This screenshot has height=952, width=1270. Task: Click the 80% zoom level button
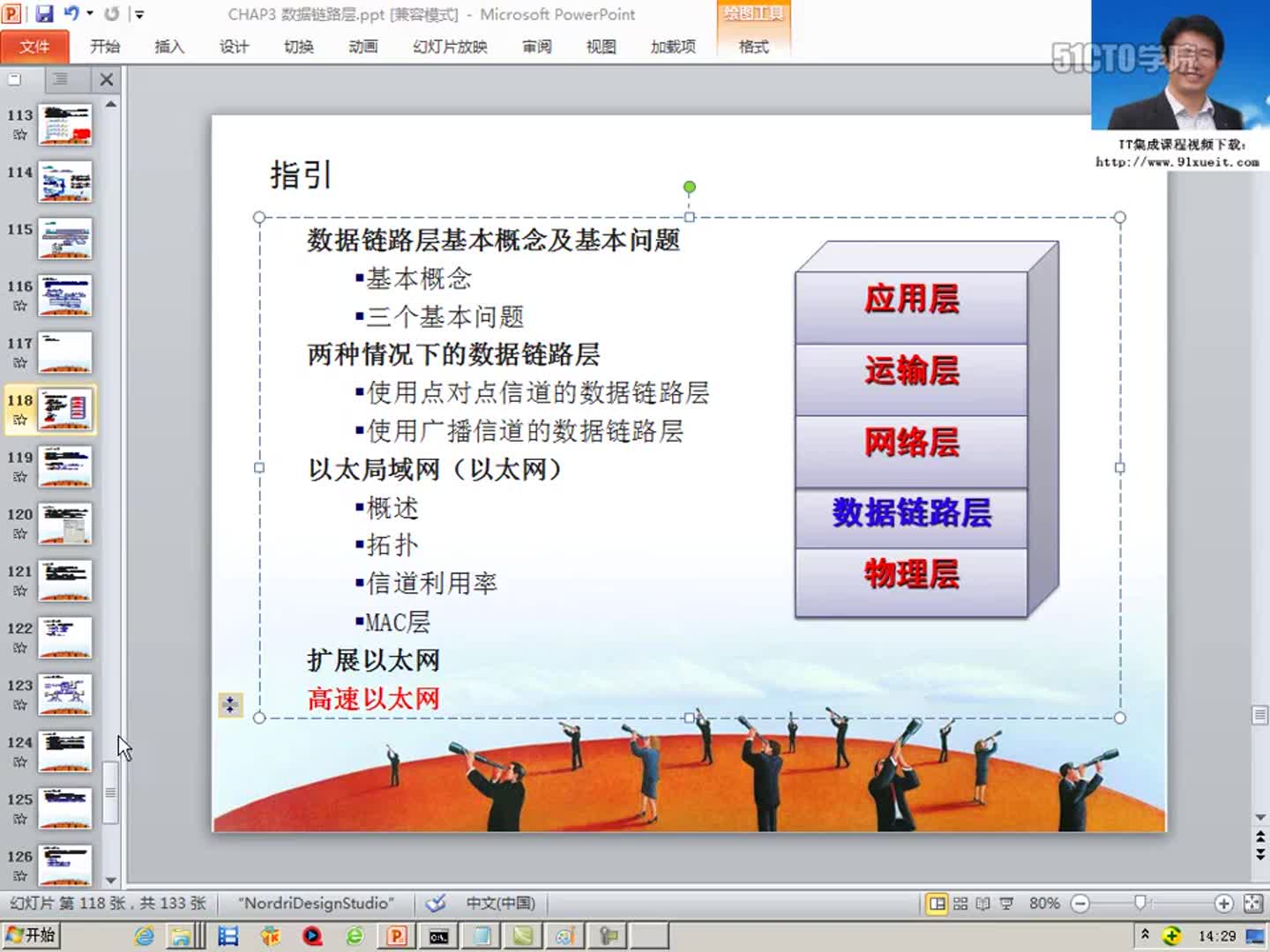pos(1044,904)
